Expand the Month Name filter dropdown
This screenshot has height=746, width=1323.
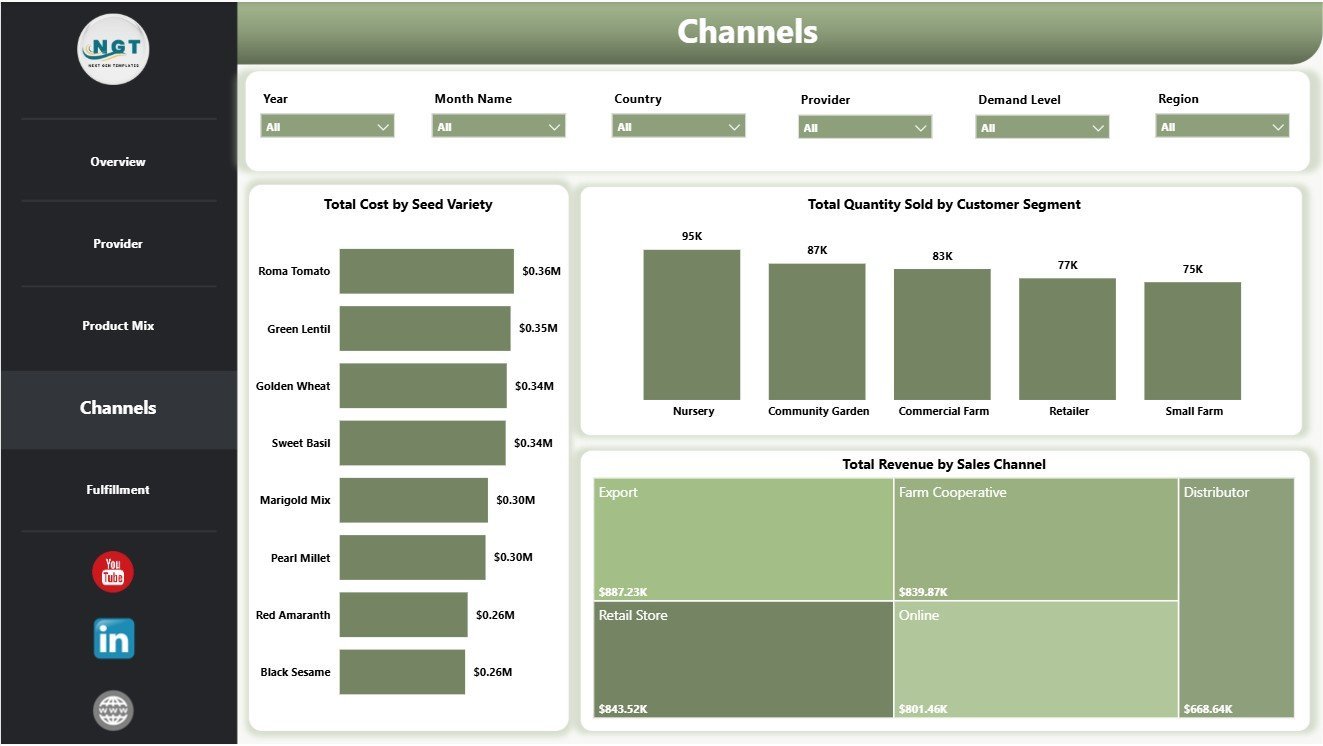498,126
